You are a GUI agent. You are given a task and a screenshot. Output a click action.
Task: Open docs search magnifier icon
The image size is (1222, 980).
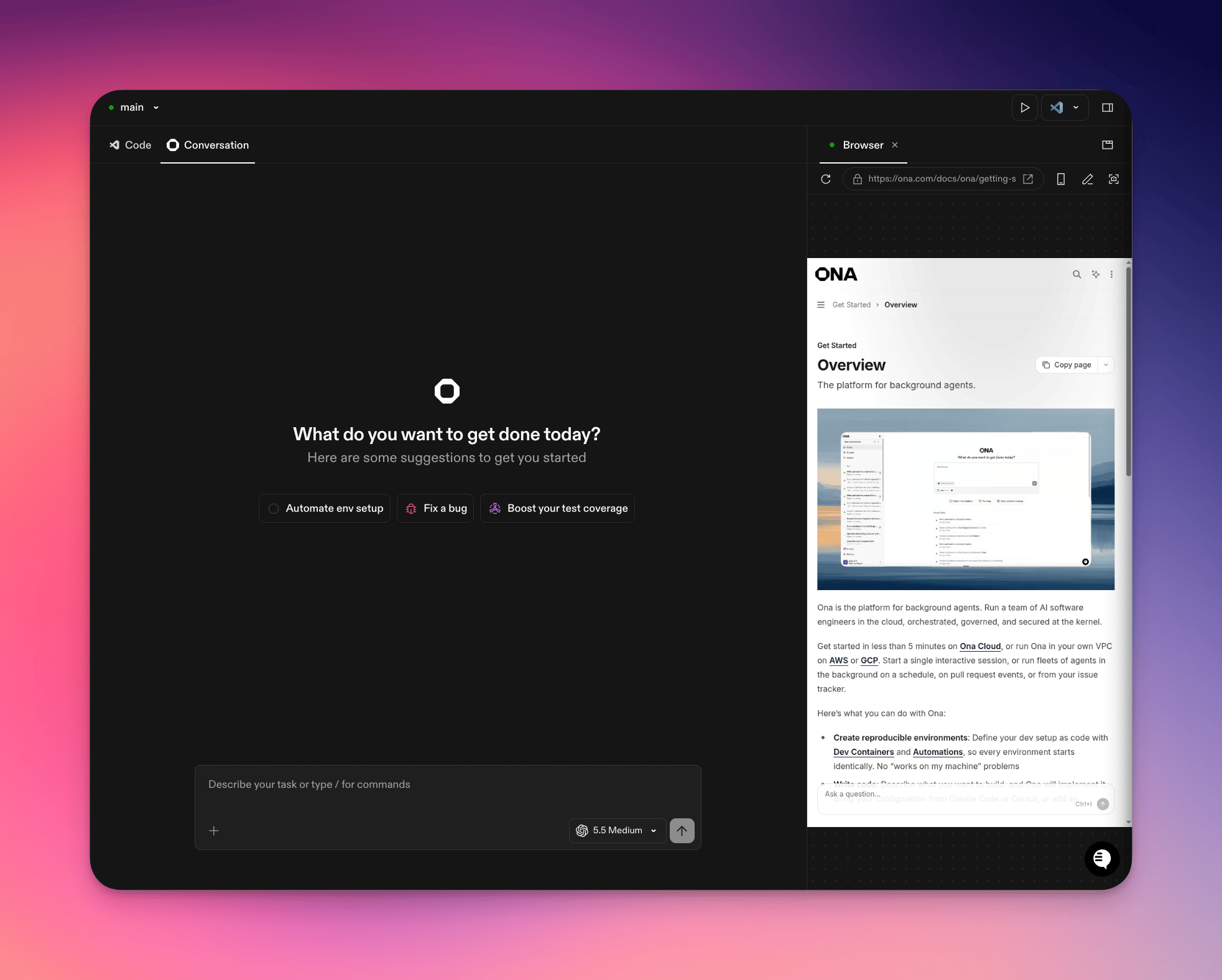(x=1077, y=274)
